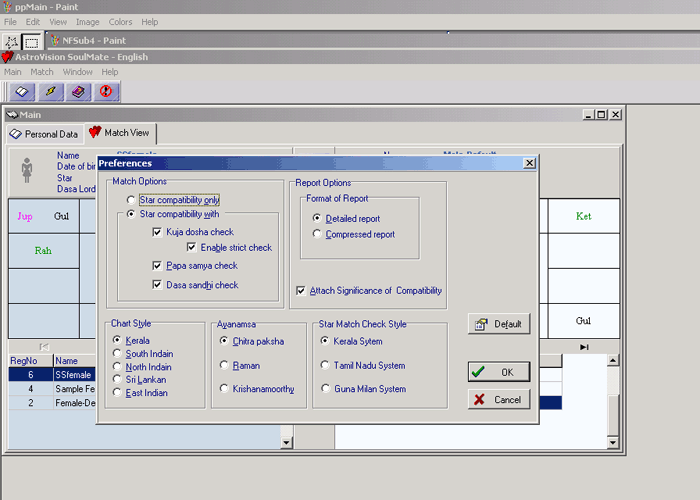Click the lightning bolt toolbar icon

tap(50, 92)
